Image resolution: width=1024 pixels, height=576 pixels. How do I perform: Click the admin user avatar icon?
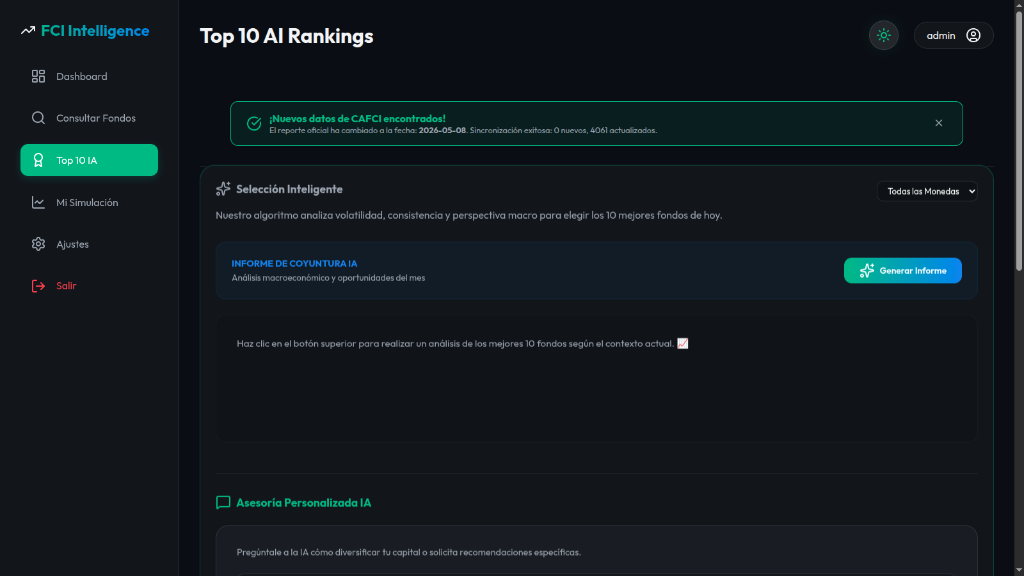click(x=973, y=35)
